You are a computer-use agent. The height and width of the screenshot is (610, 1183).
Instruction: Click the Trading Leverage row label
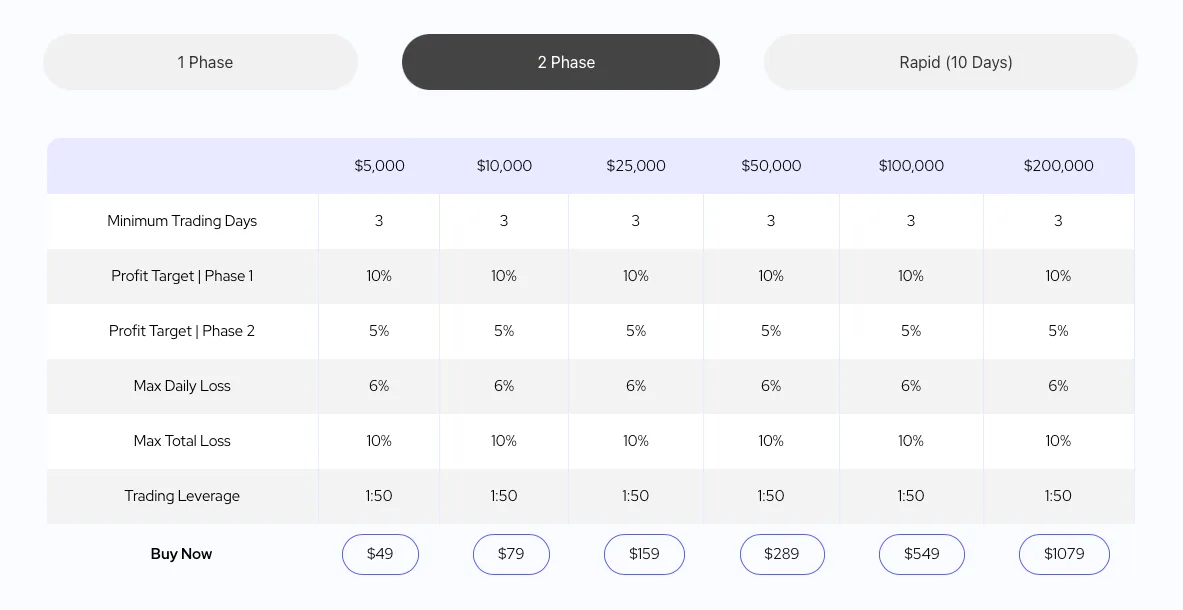click(x=182, y=496)
